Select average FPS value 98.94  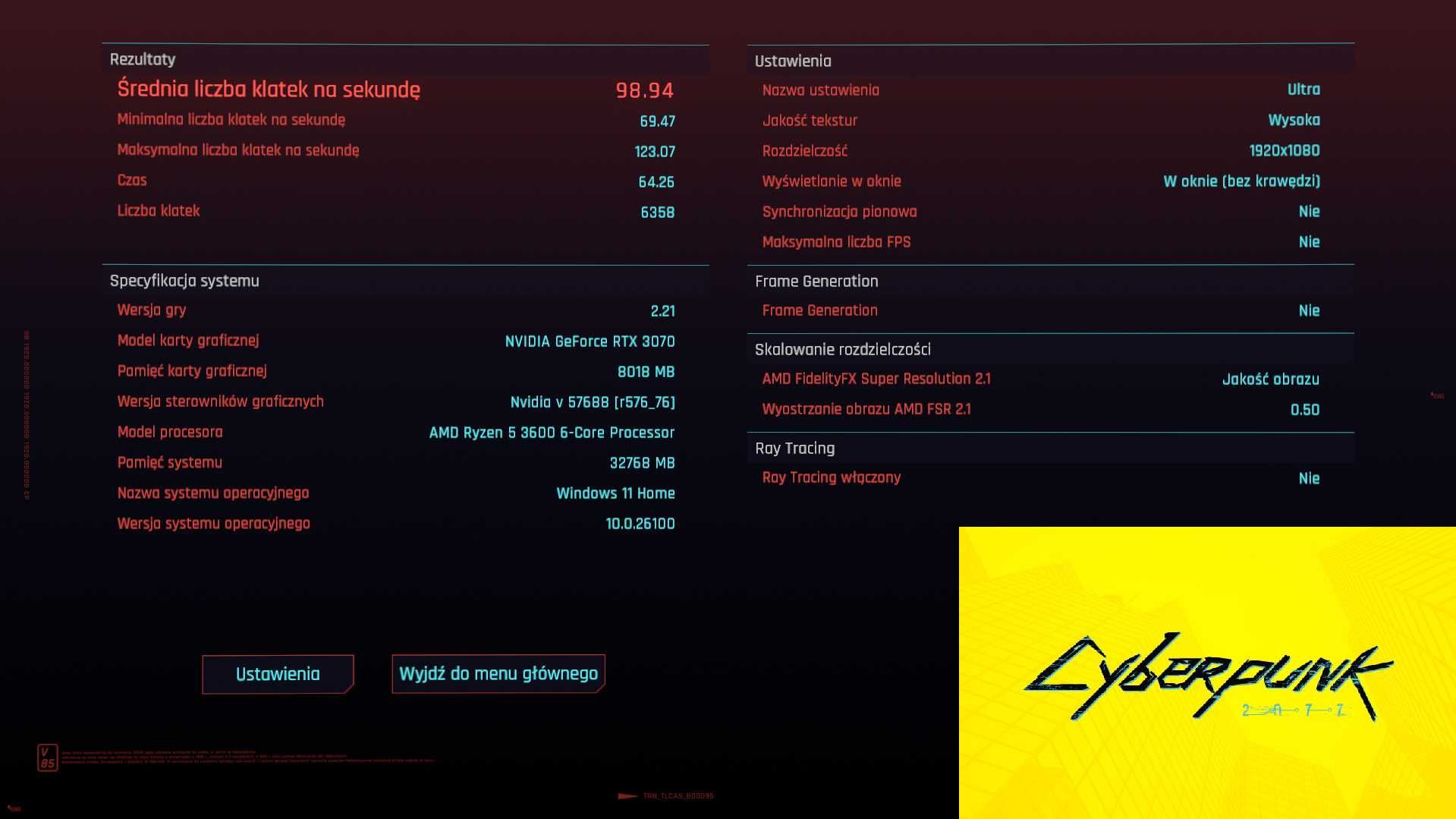[x=645, y=90]
